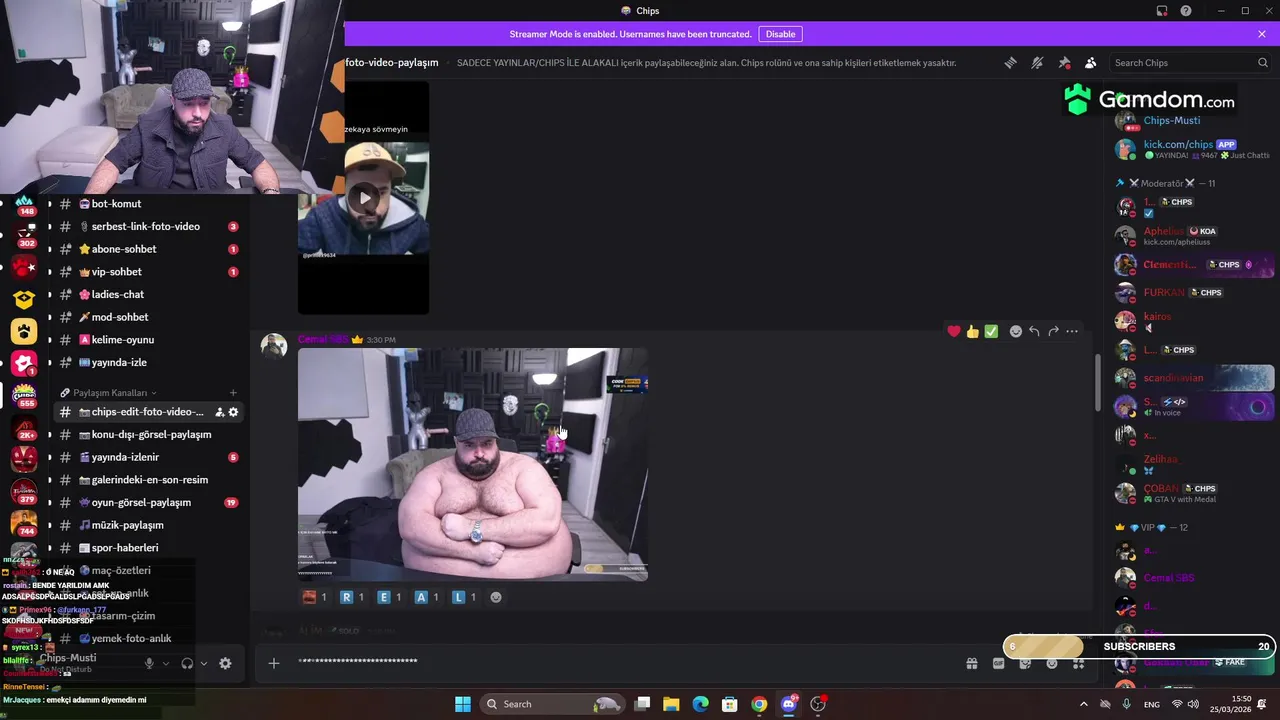Open spor-haberleri channel
The height and width of the screenshot is (720, 1280).
148,548
